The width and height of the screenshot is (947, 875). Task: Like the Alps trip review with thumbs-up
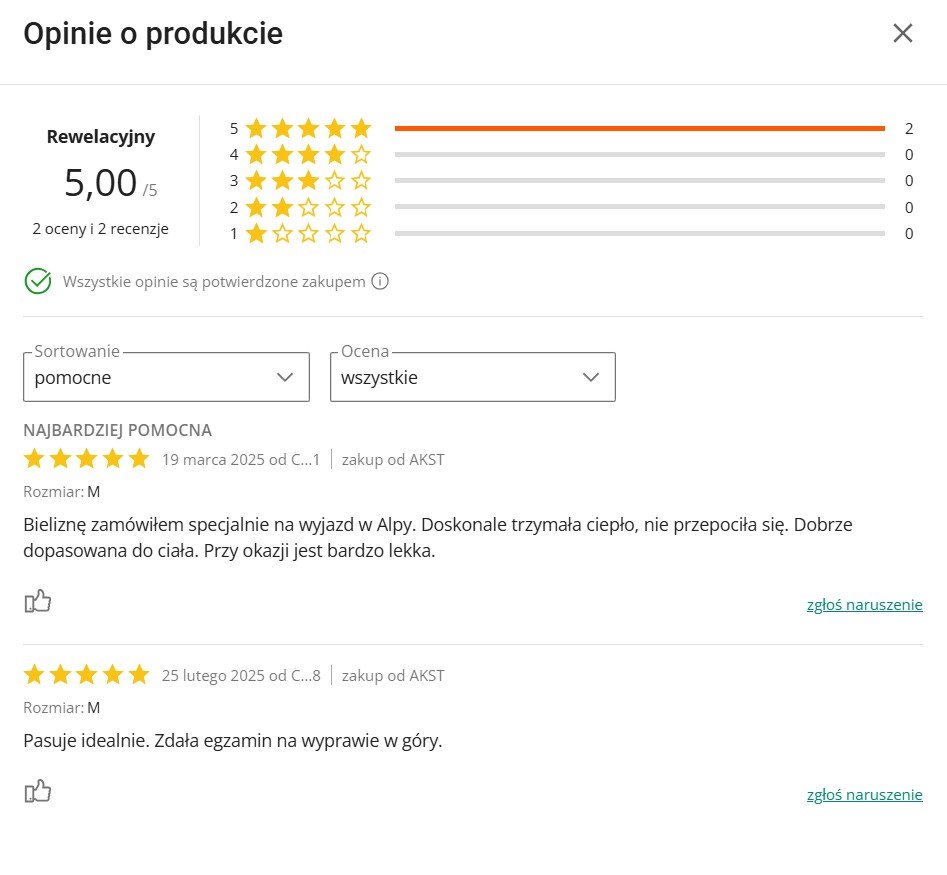pos(38,601)
